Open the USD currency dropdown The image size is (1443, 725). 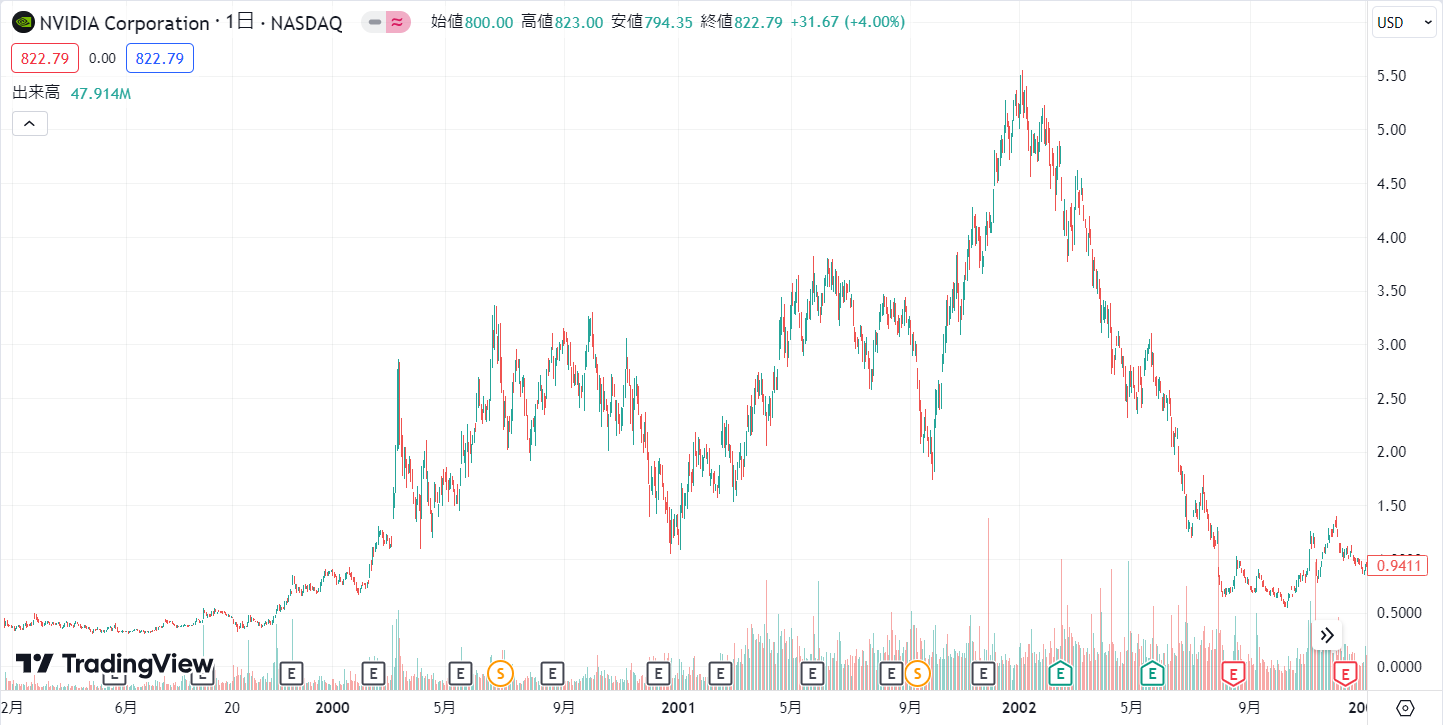[x=1404, y=22]
